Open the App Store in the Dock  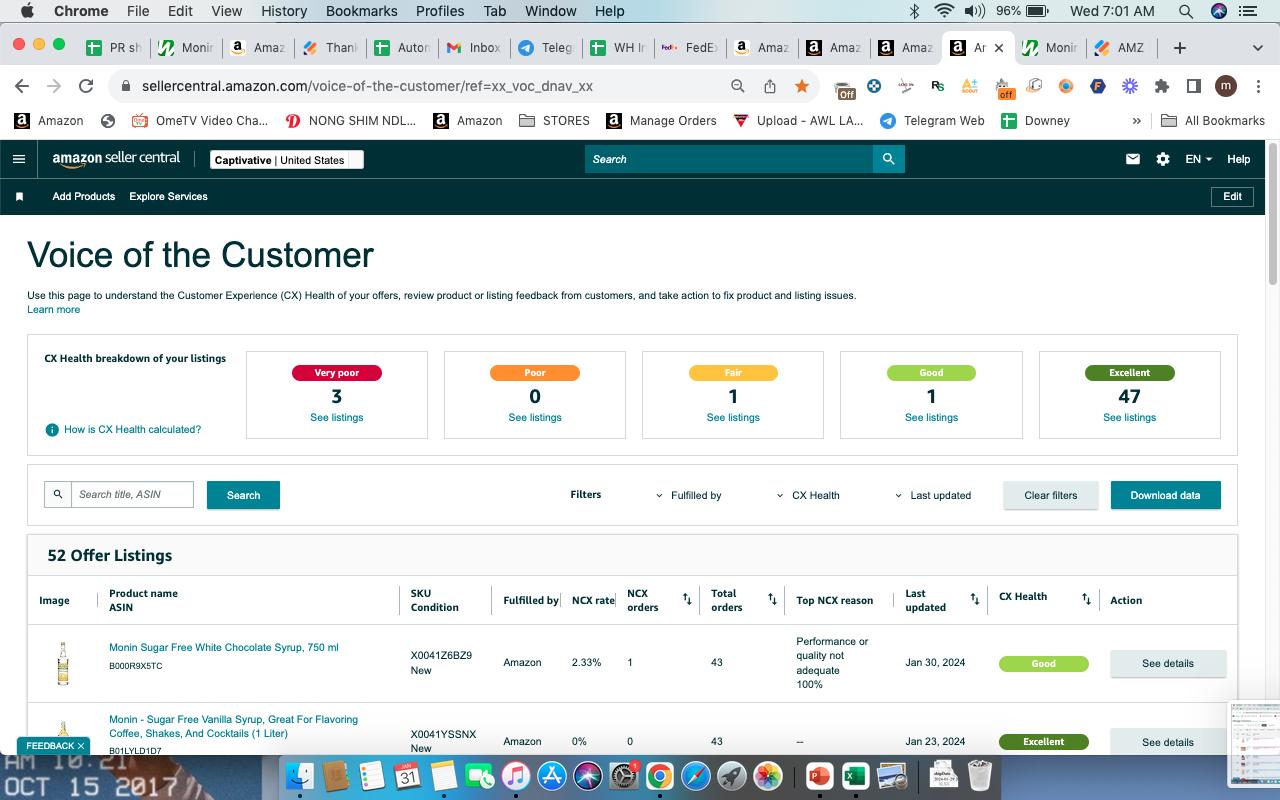tap(551, 776)
